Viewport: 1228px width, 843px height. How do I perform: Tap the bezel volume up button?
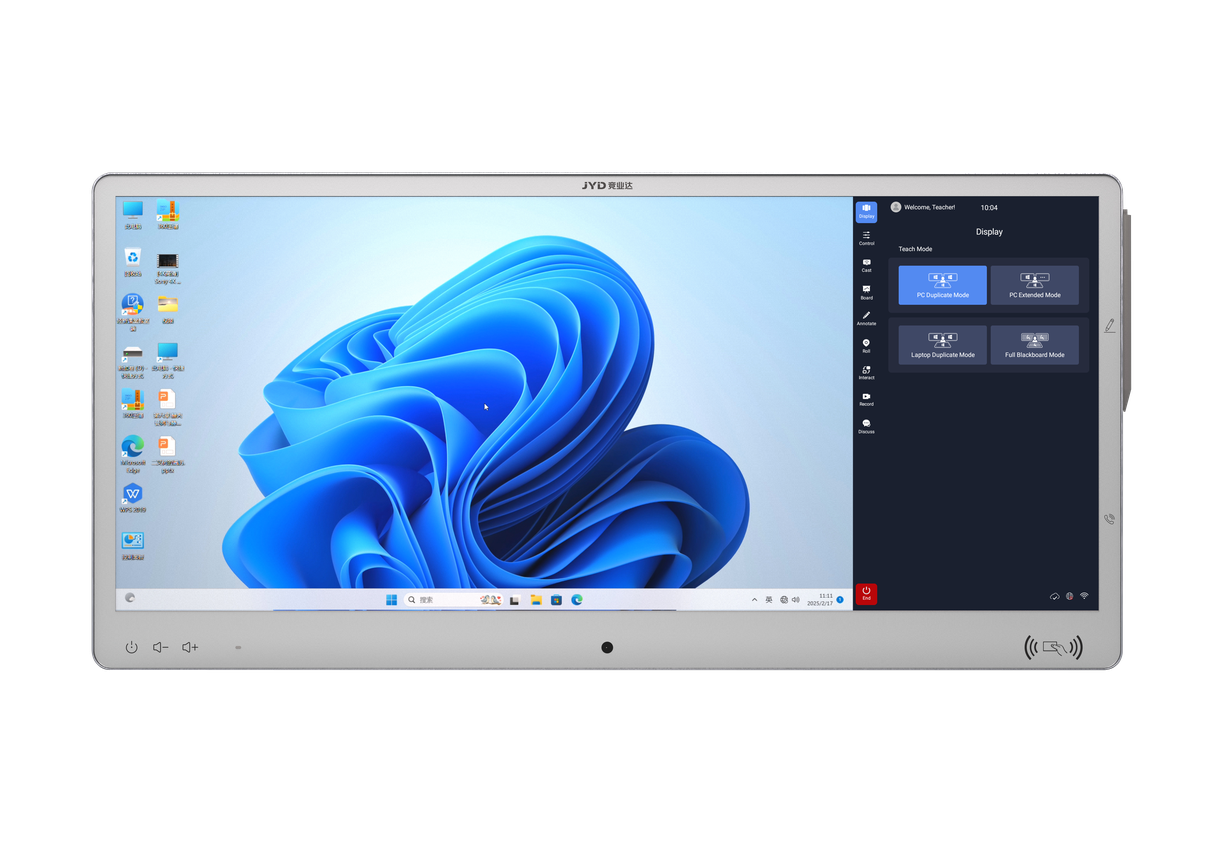click(x=190, y=647)
